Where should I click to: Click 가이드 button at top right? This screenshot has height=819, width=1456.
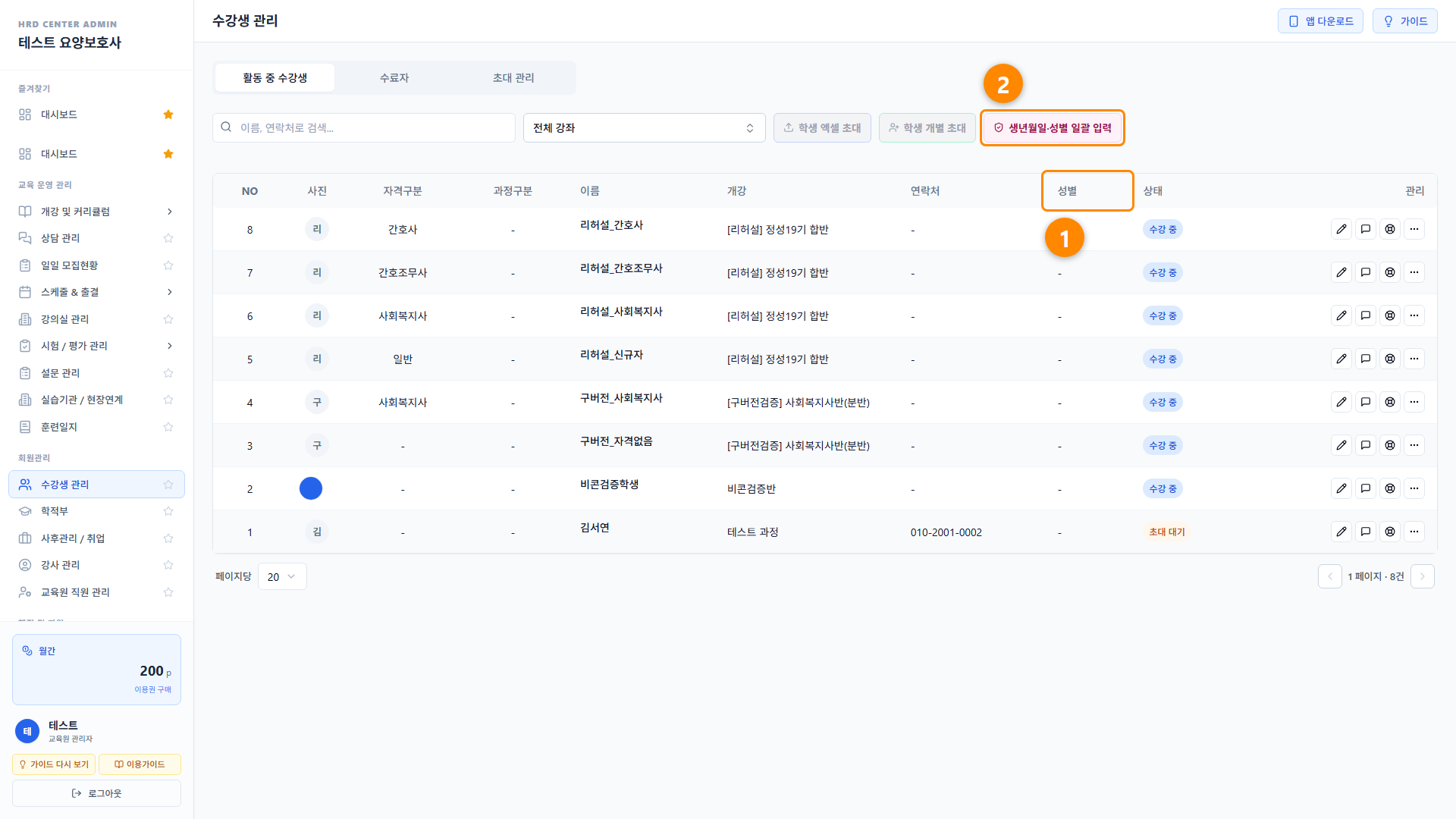pyautogui.click(x=1404, y=21)
